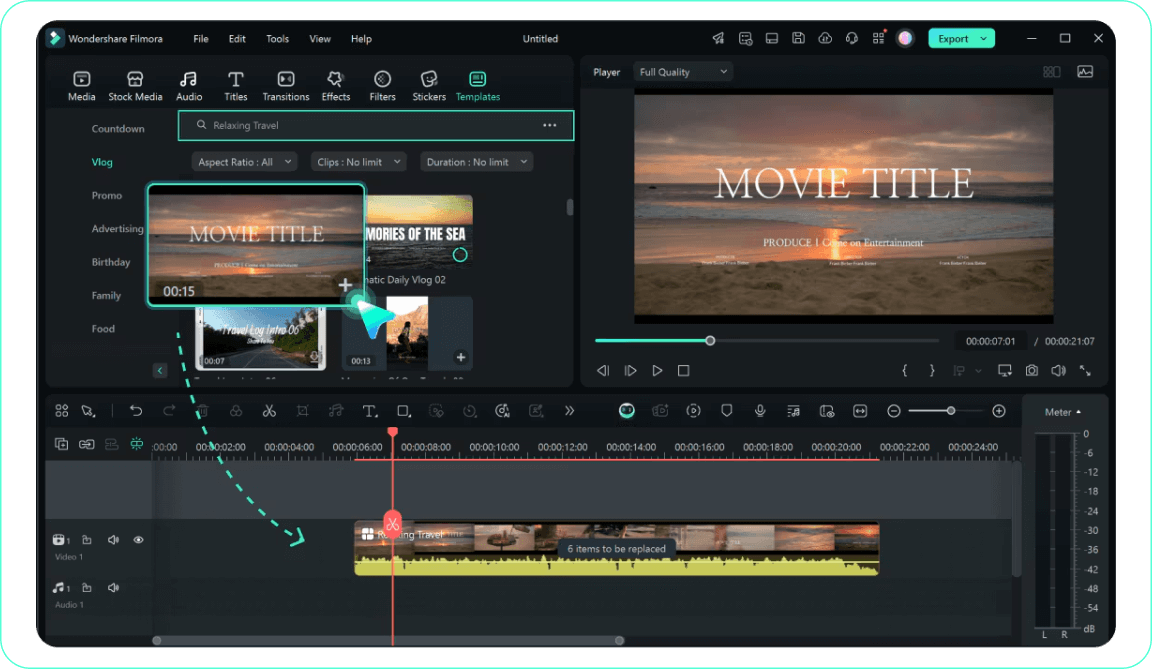Open the Help menu
Image resolution: width=1152 pixels, height=669 pixels.
[361, 39]
